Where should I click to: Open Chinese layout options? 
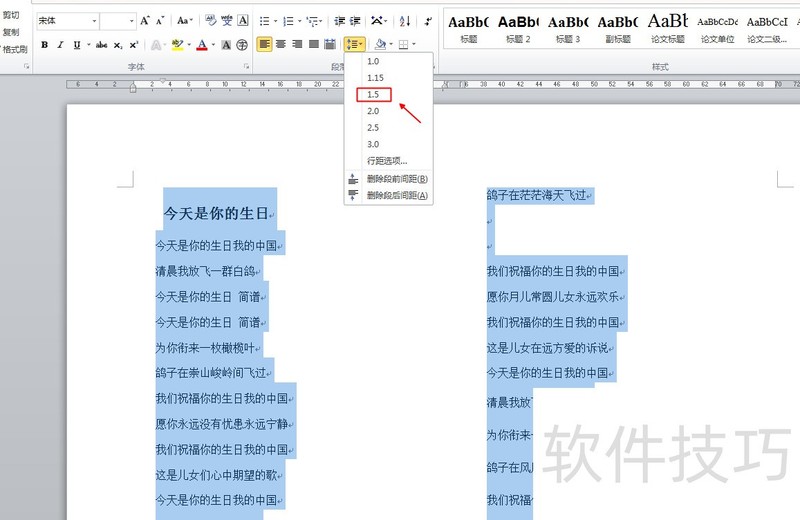378,21
